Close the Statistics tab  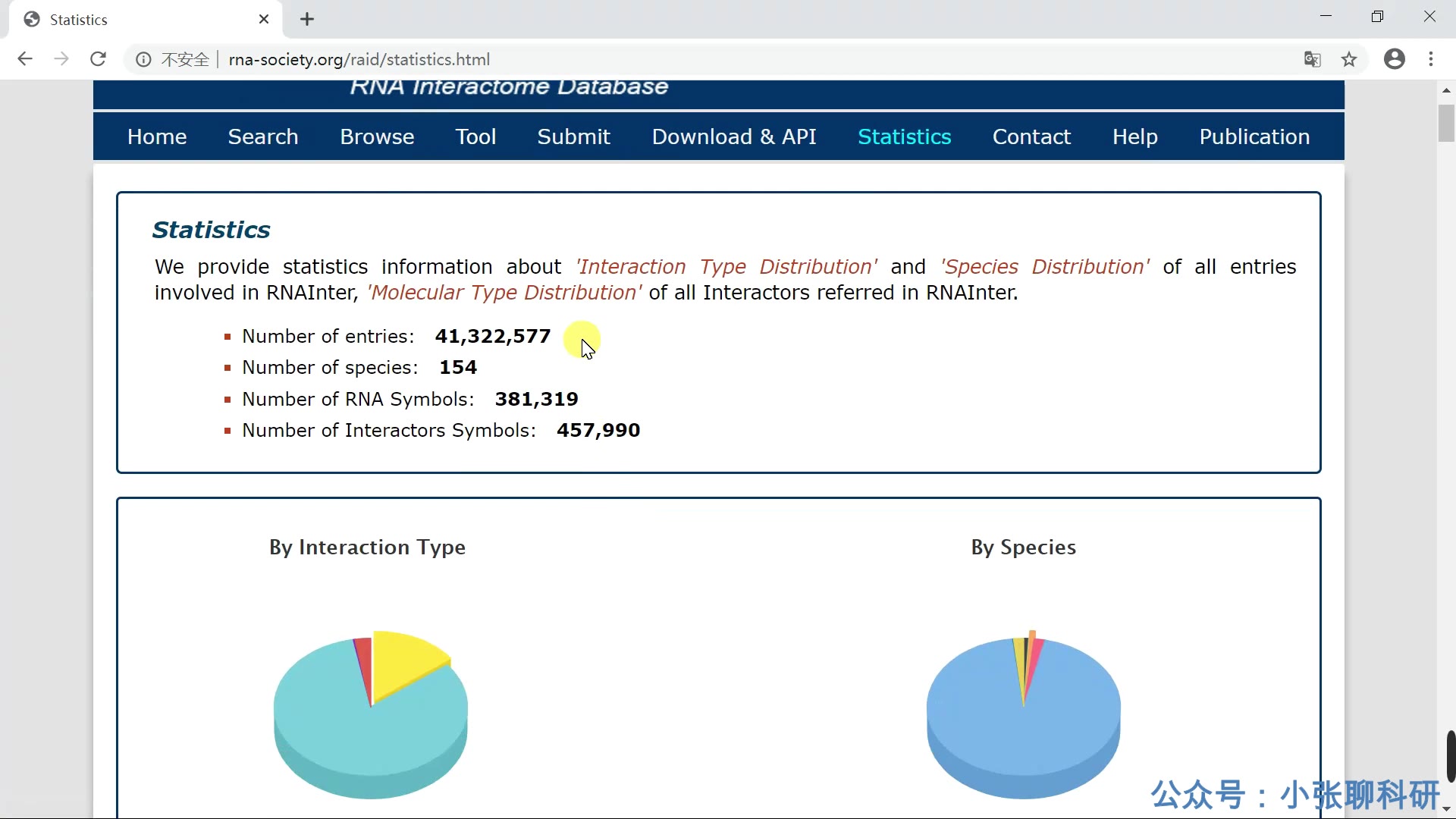[264, 20]
